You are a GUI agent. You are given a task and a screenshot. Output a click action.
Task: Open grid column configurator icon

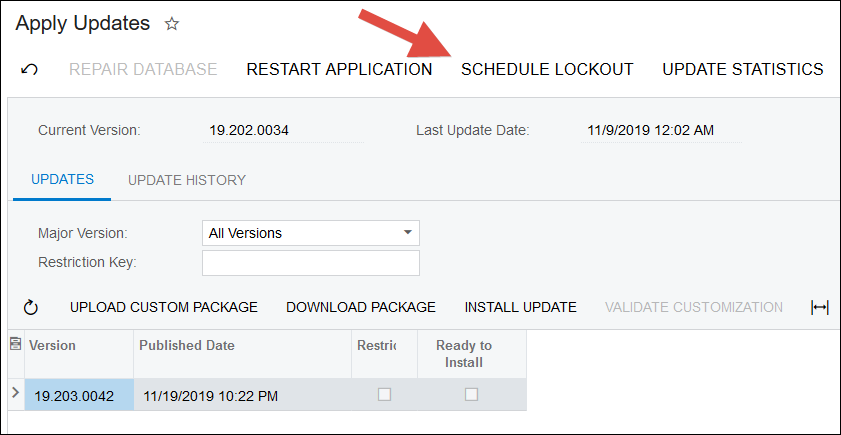click(16, 343)
